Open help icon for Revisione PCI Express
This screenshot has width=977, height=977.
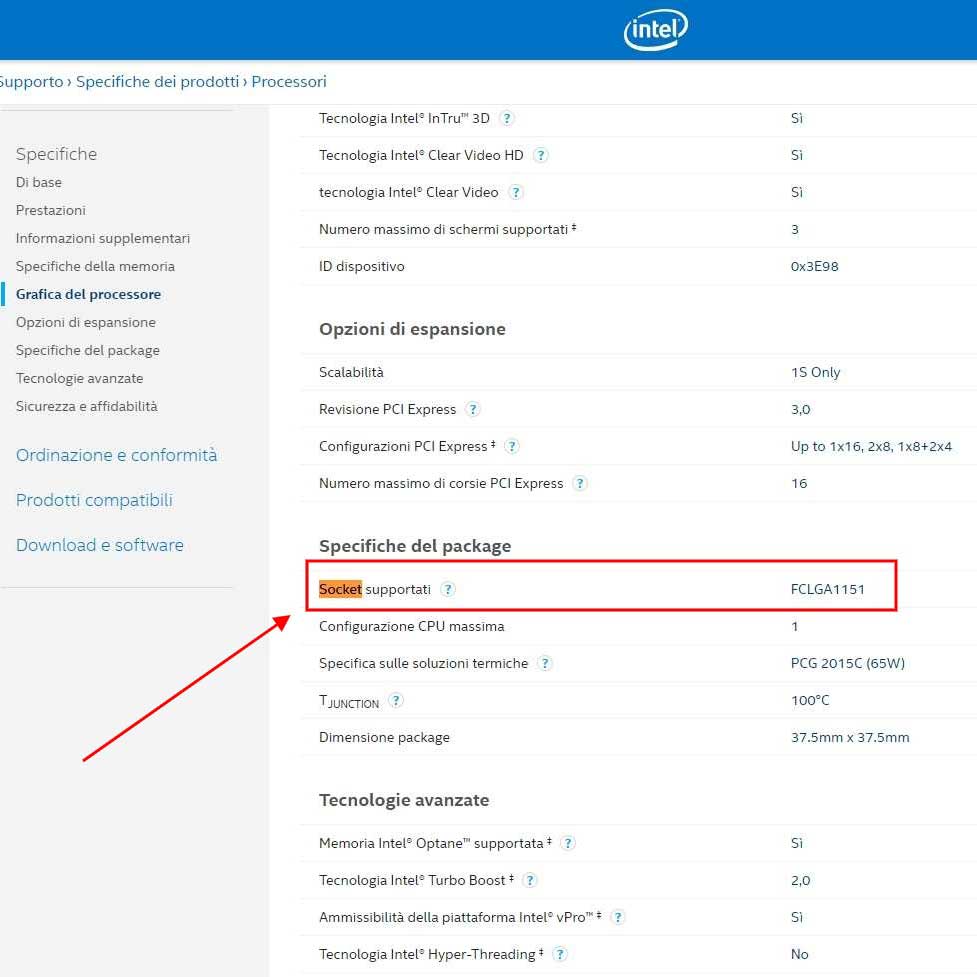point(473,409)
